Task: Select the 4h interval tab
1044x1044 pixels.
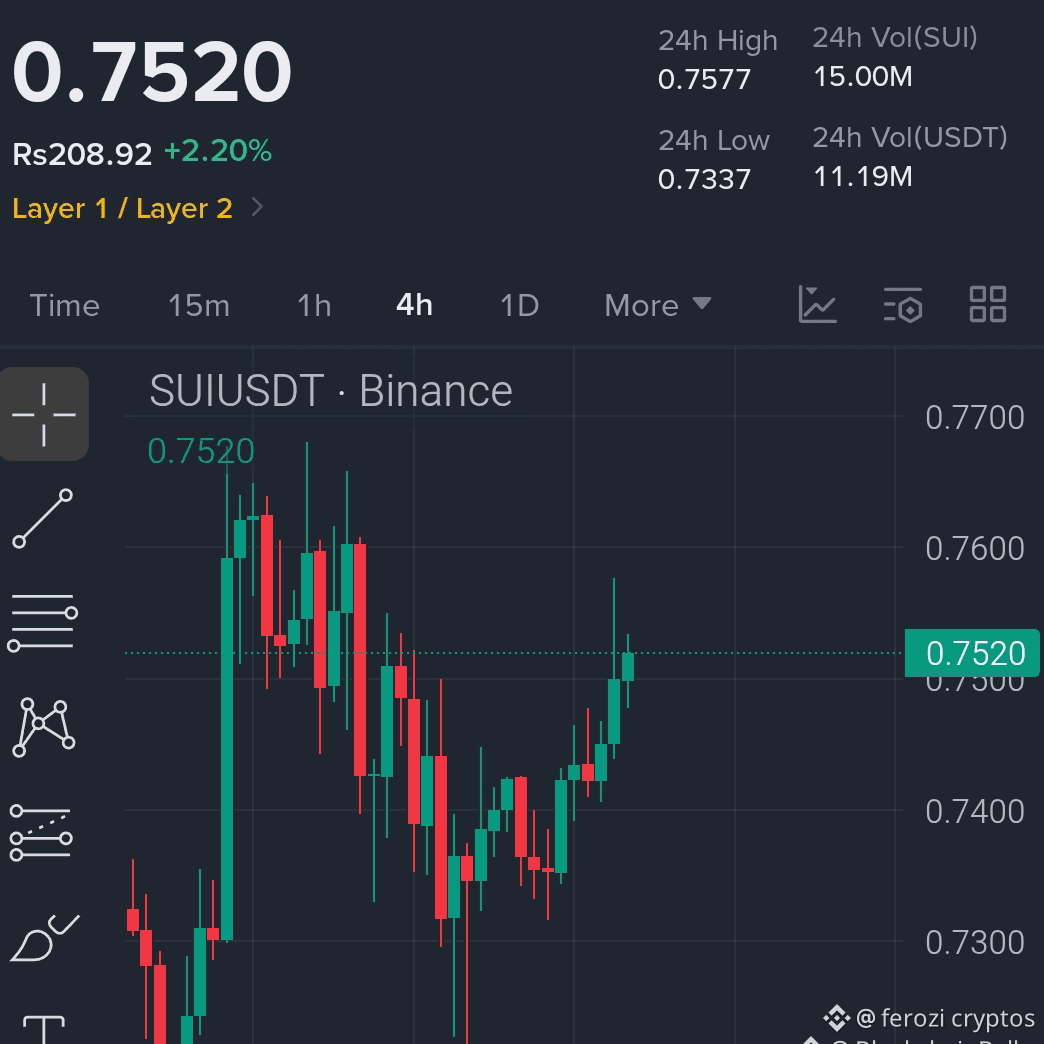Action: (414, 306)
